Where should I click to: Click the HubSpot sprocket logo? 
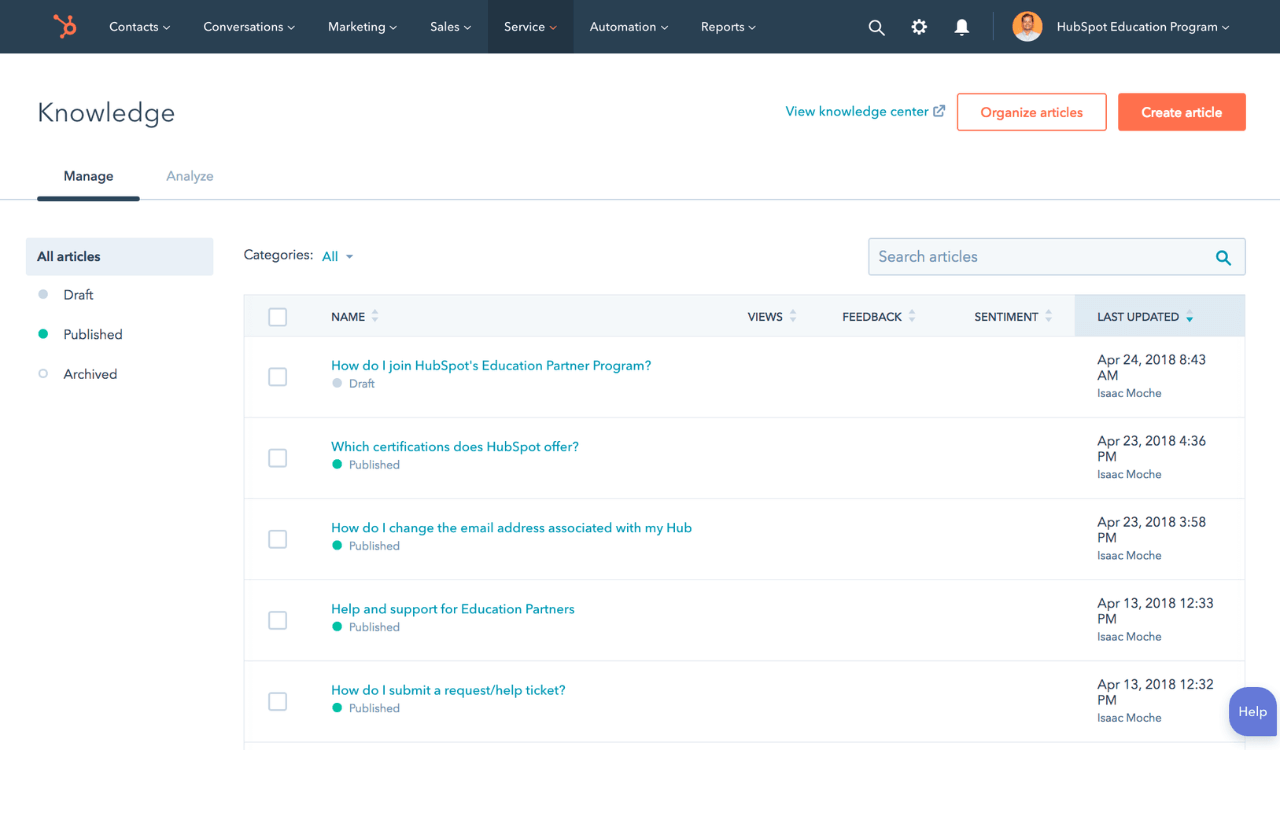pos(64,26)
